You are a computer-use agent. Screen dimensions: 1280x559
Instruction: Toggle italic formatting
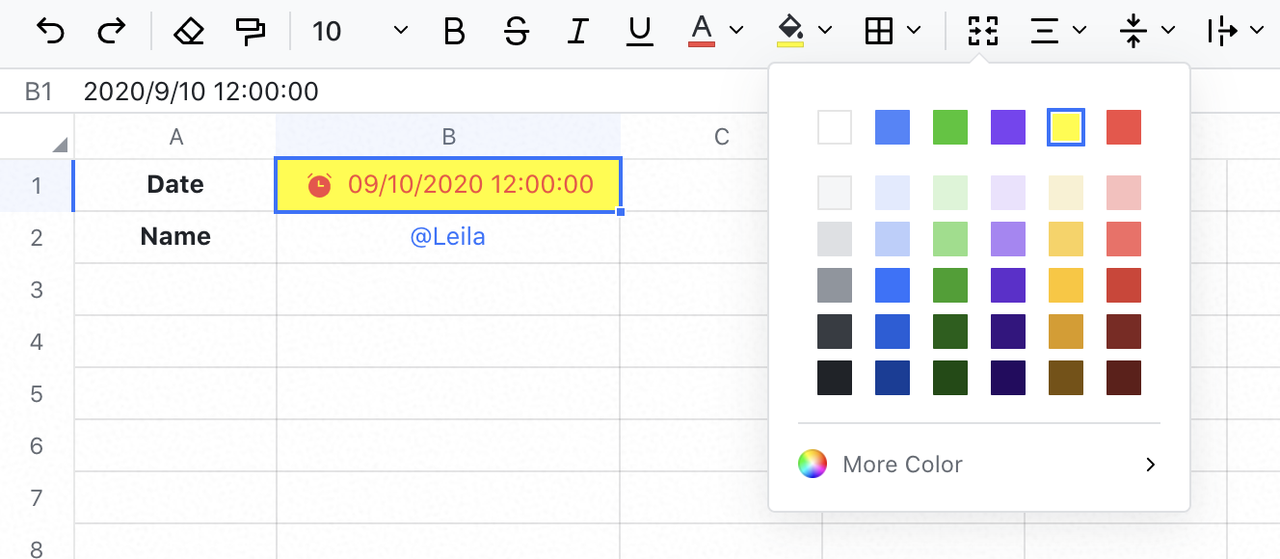(x=577, y=31)
